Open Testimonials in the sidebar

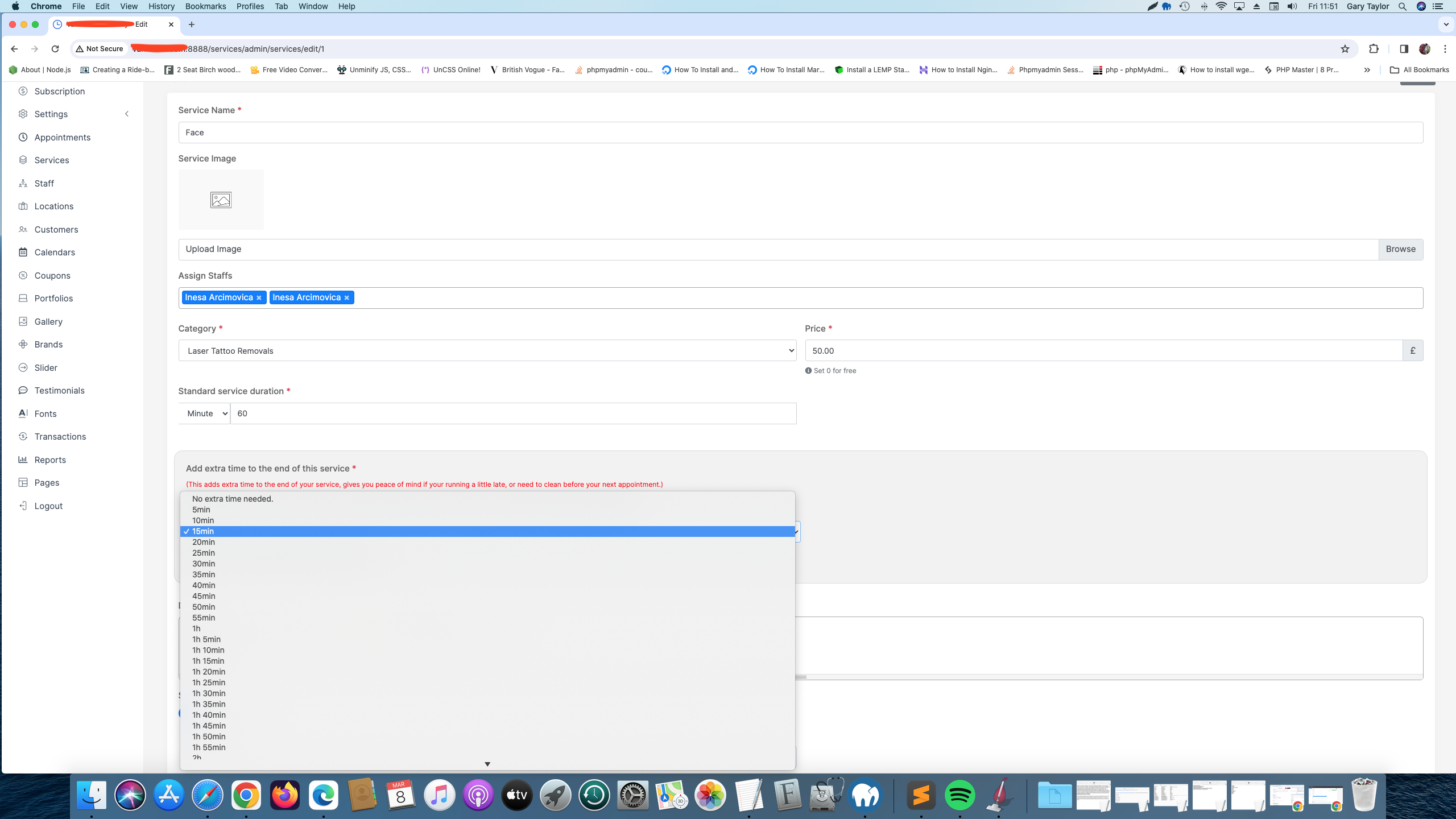[59, 390]
